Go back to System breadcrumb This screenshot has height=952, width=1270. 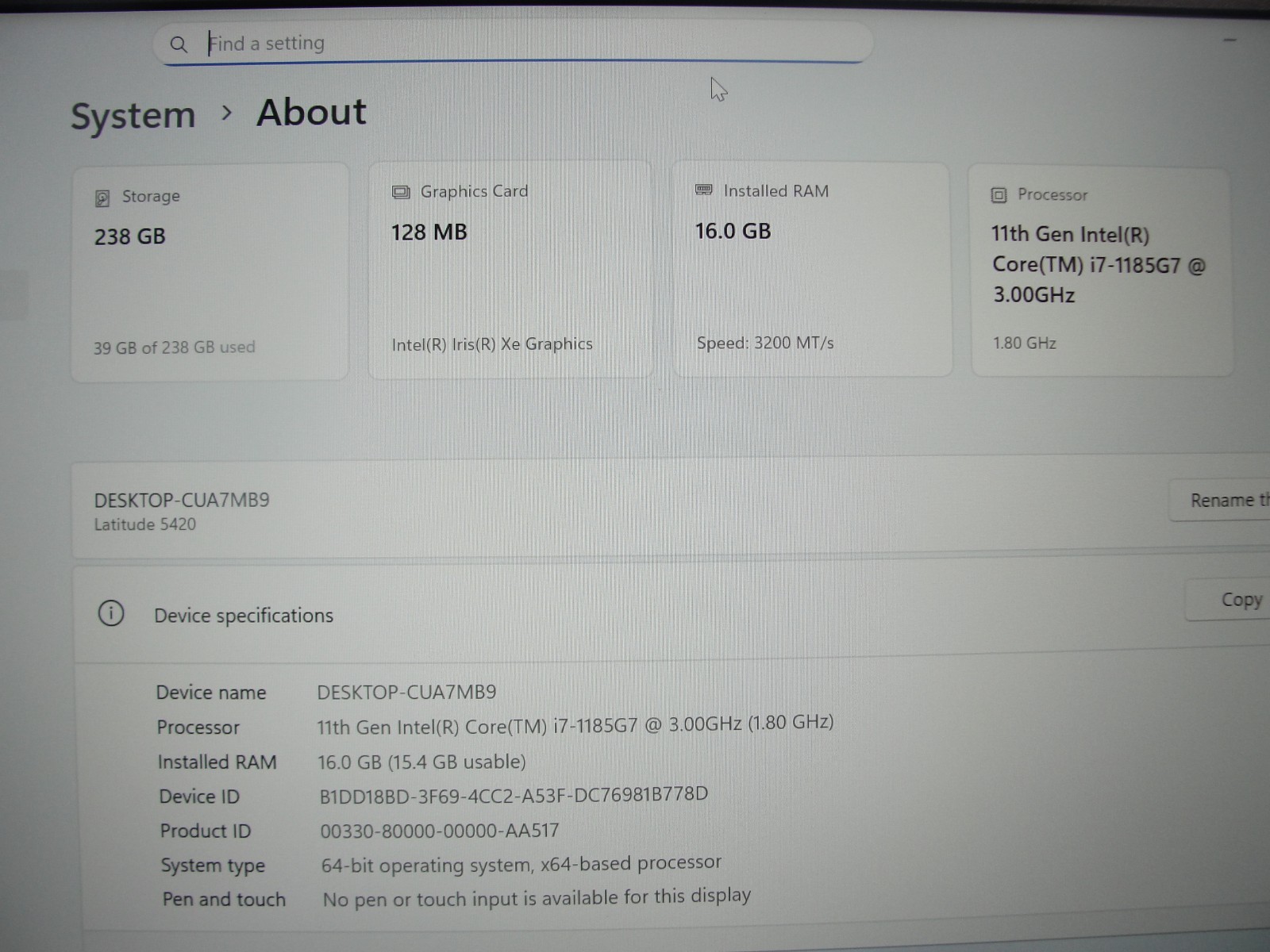coord(133,116)
